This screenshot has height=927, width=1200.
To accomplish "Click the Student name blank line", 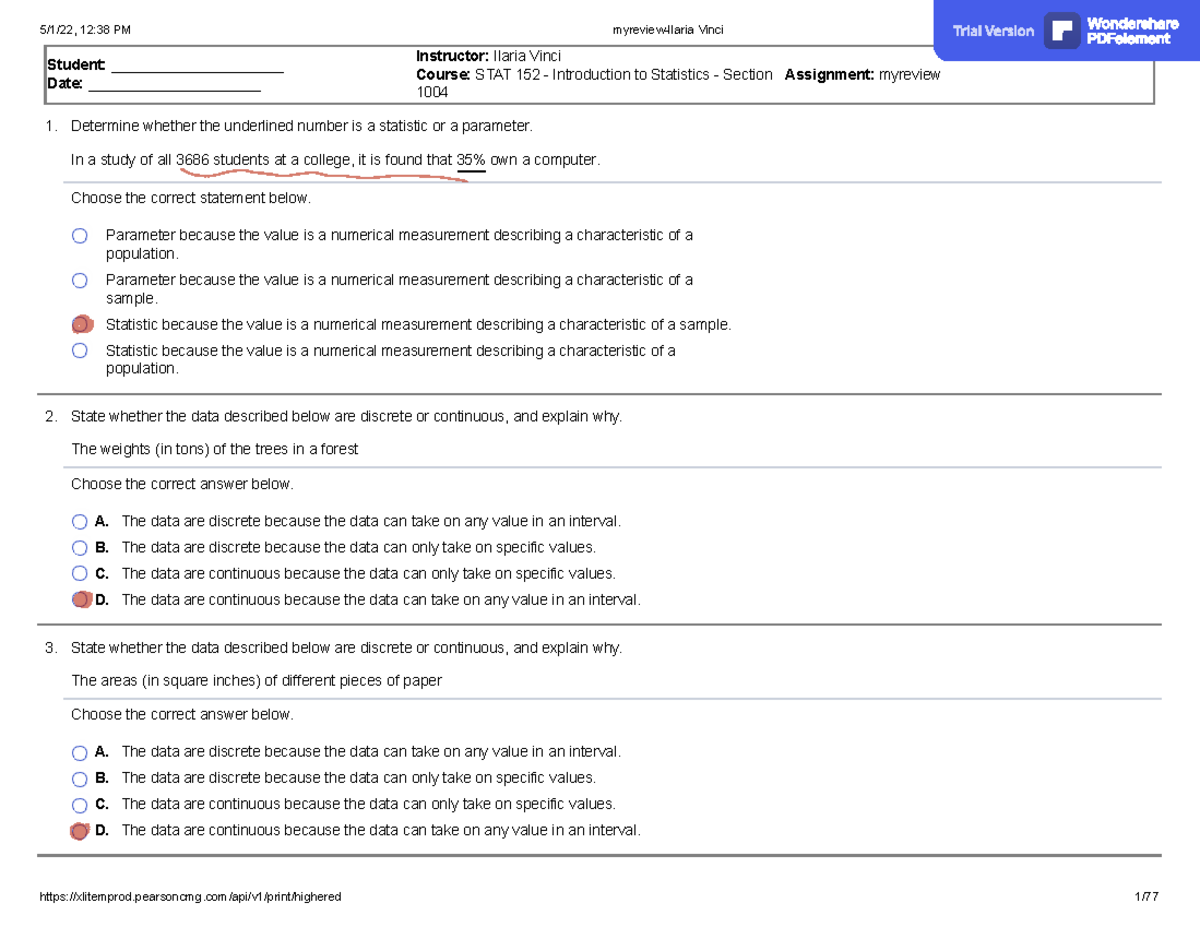I will [x=197, y=67].
